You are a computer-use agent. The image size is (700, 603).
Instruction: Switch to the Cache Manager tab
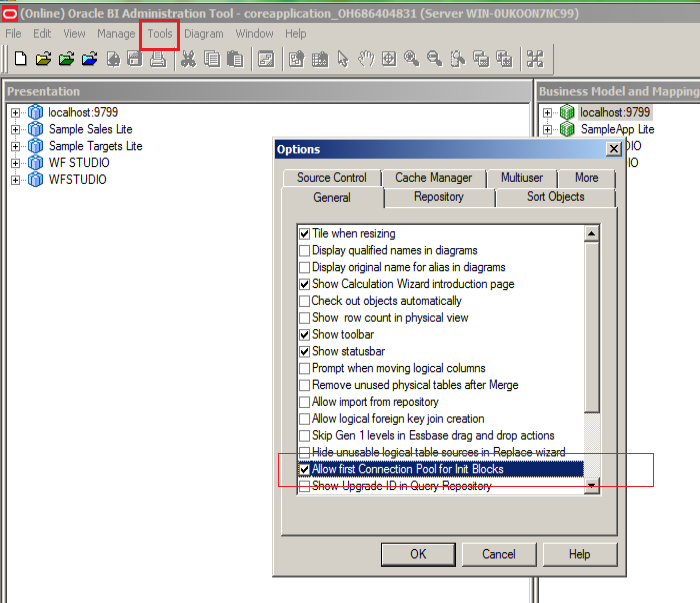click(433, 178)
